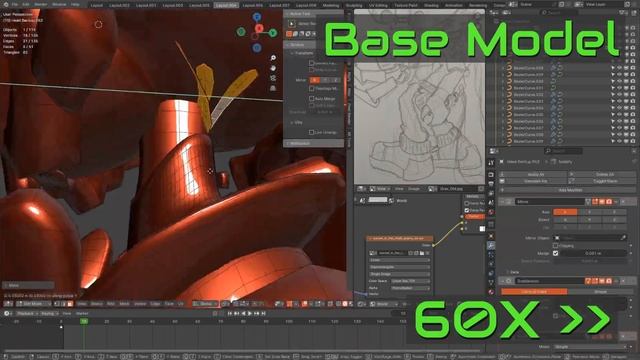
Task: Open the timeline editor type menu
Action: (8, 313)
